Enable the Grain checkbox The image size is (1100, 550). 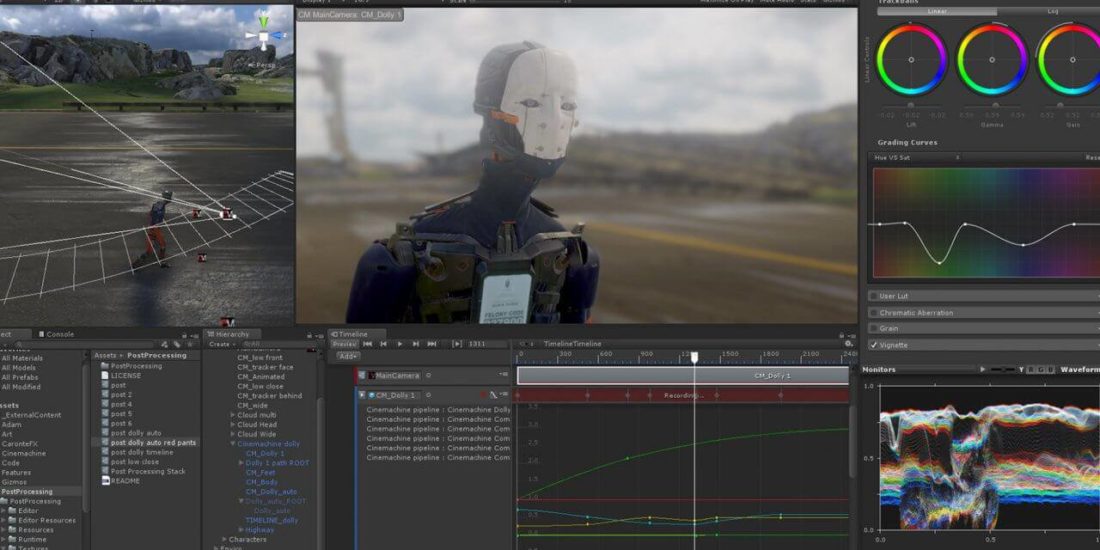coord(873,328)
